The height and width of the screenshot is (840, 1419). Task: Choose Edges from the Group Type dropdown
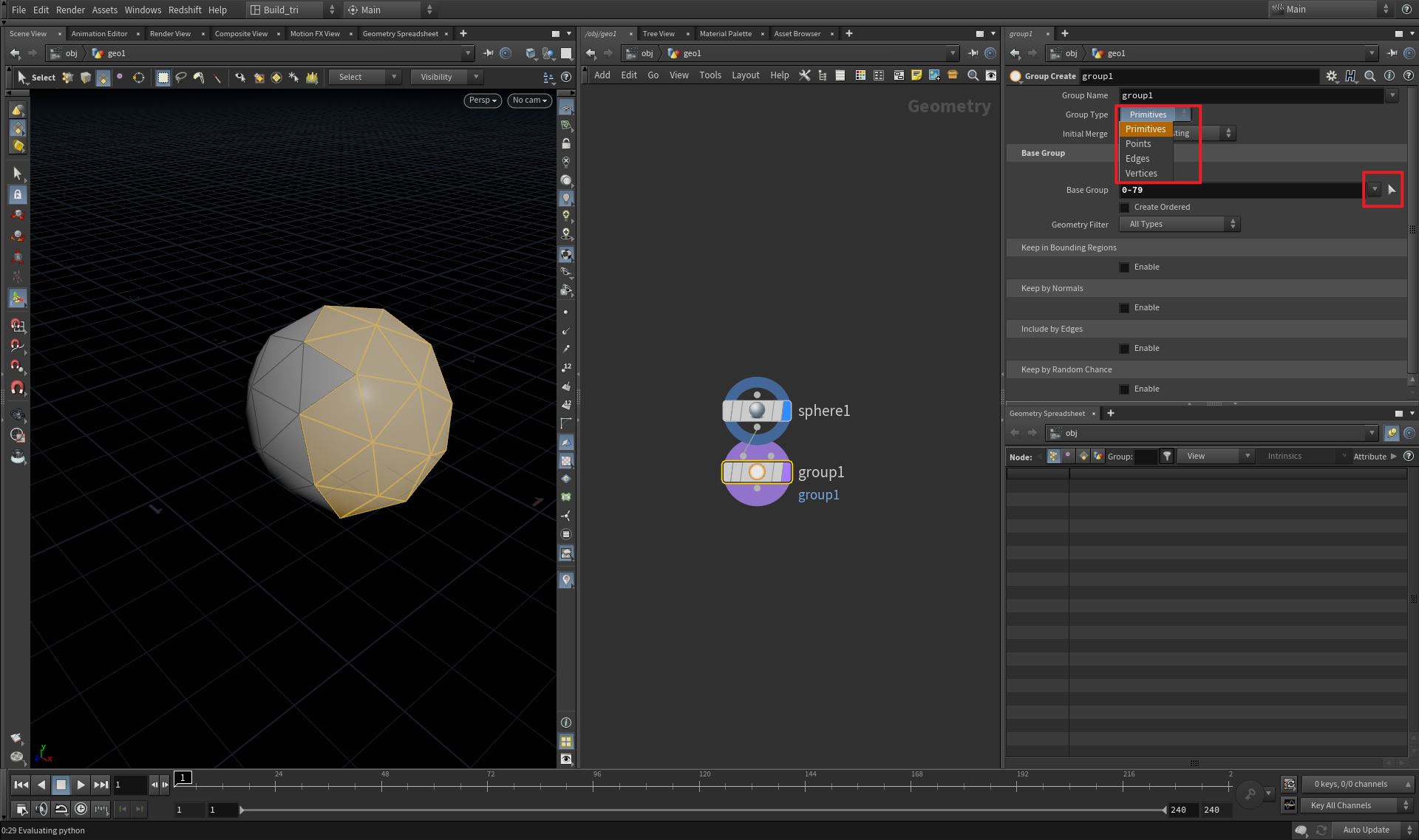pyautogui.click(x=1137, y=158)
